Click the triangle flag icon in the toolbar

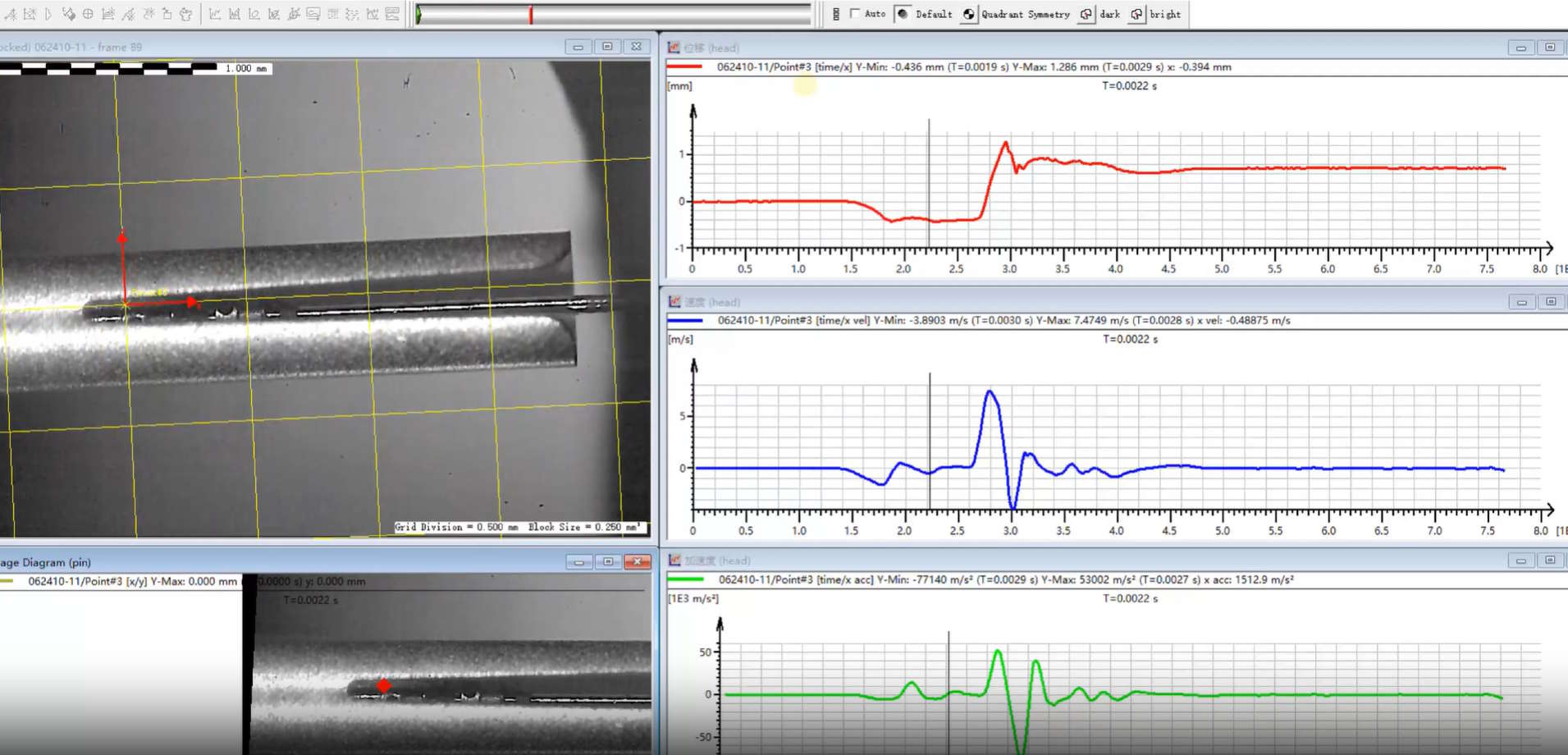point(48,14)
